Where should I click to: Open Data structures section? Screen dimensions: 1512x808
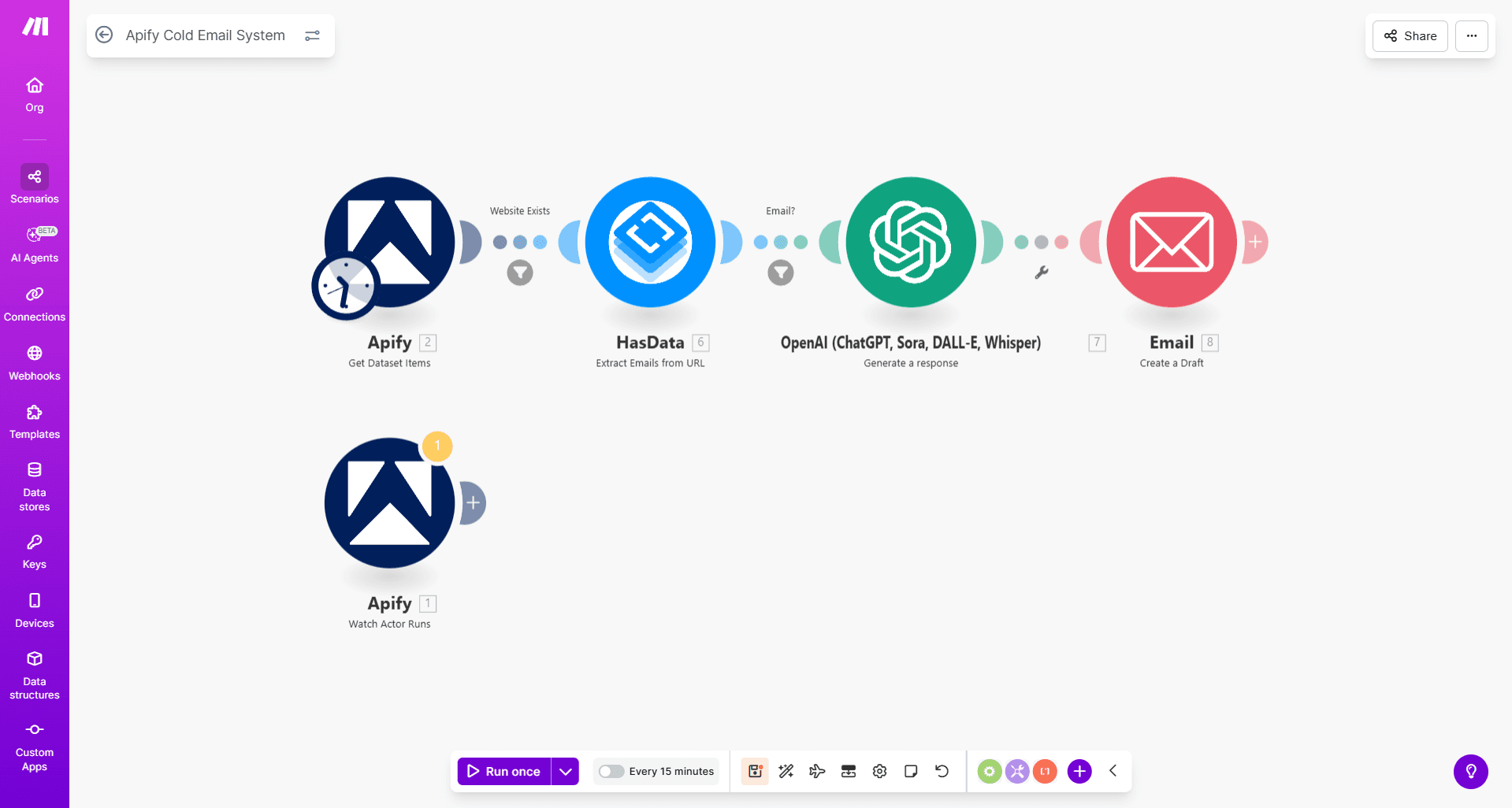(35, 676)
